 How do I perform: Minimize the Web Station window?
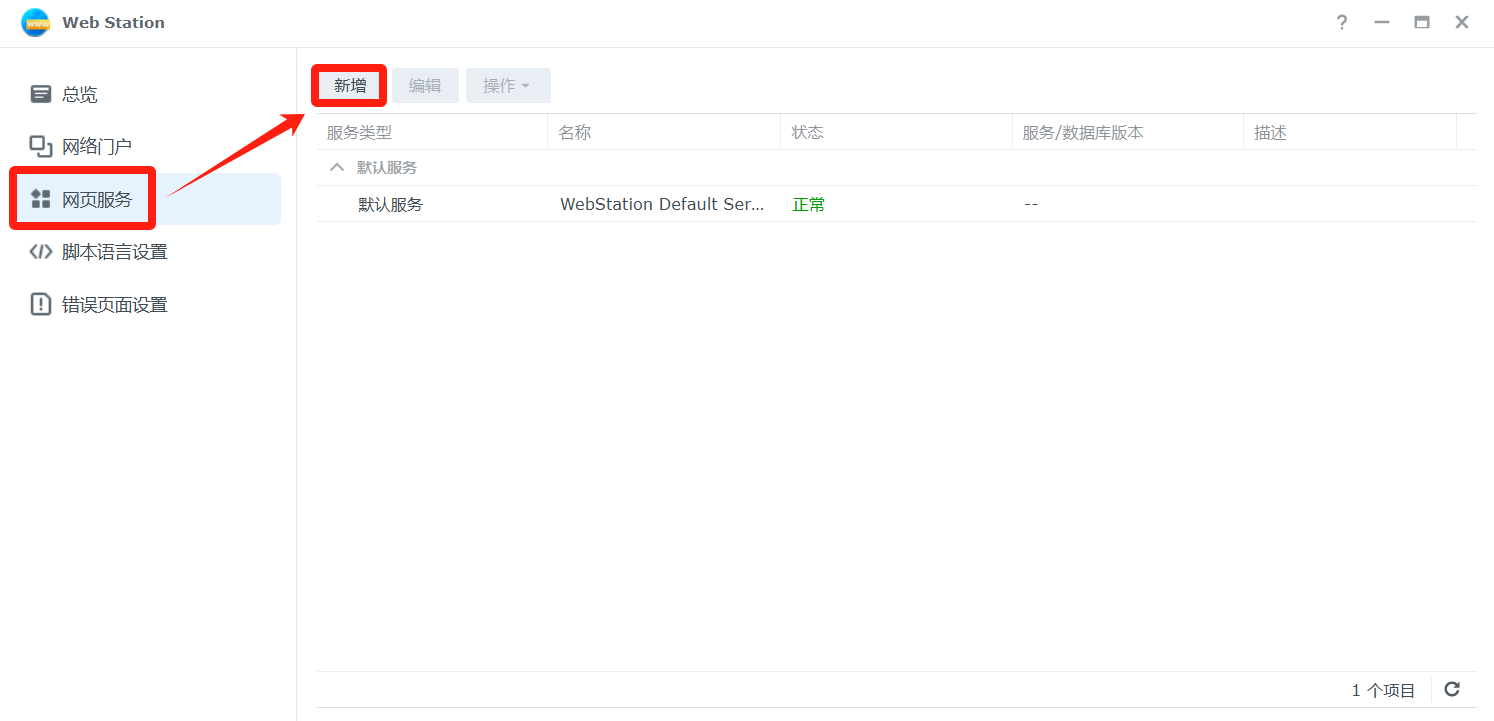click(x=1382, y=22)
